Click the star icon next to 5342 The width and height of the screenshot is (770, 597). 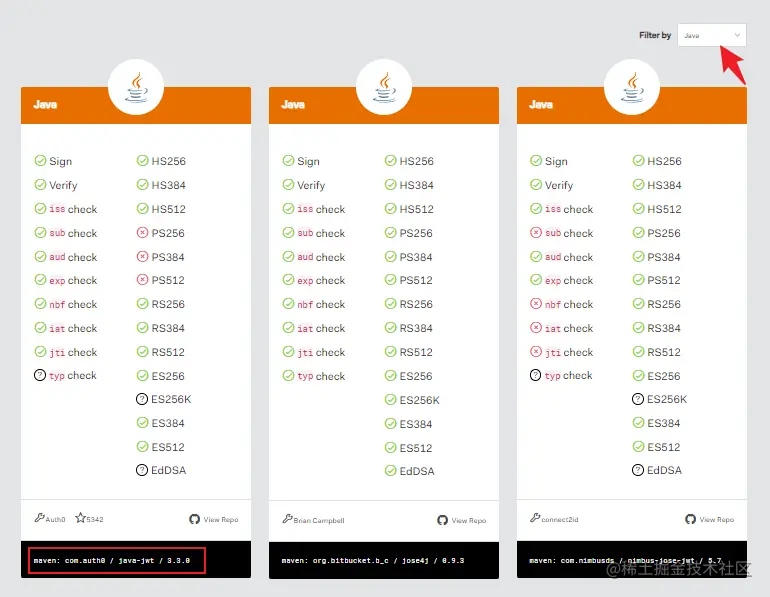[80, 517]
